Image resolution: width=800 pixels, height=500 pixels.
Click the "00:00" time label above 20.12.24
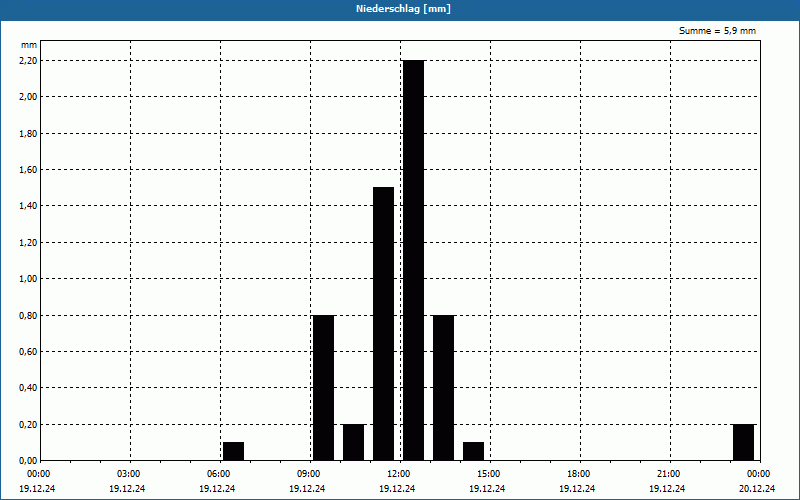click(x=760, y=474)
